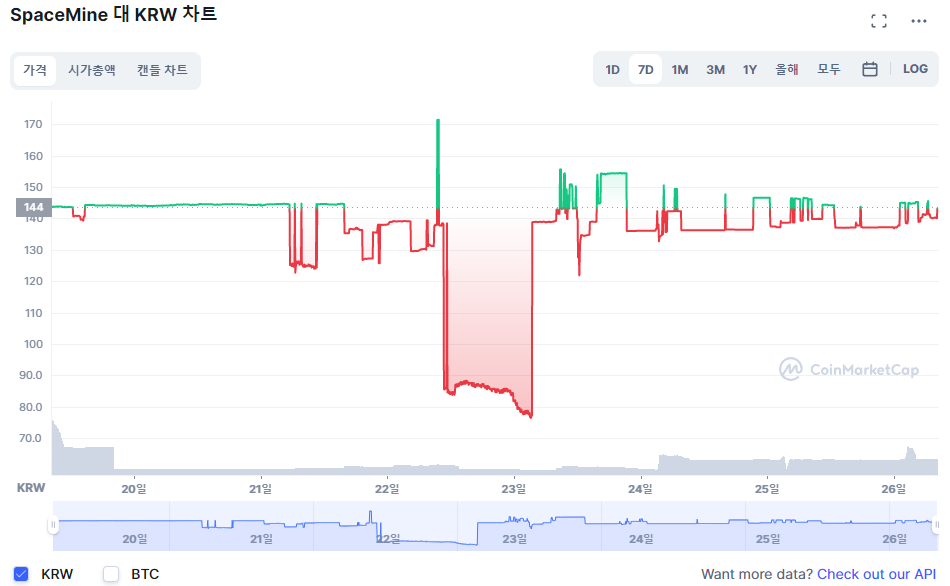Select the 모두 time range

click(x=829, y=70)
